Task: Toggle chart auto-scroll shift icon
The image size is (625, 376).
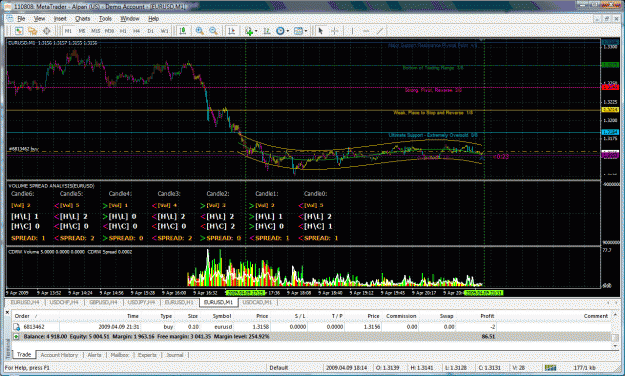Action: [232, 31]
